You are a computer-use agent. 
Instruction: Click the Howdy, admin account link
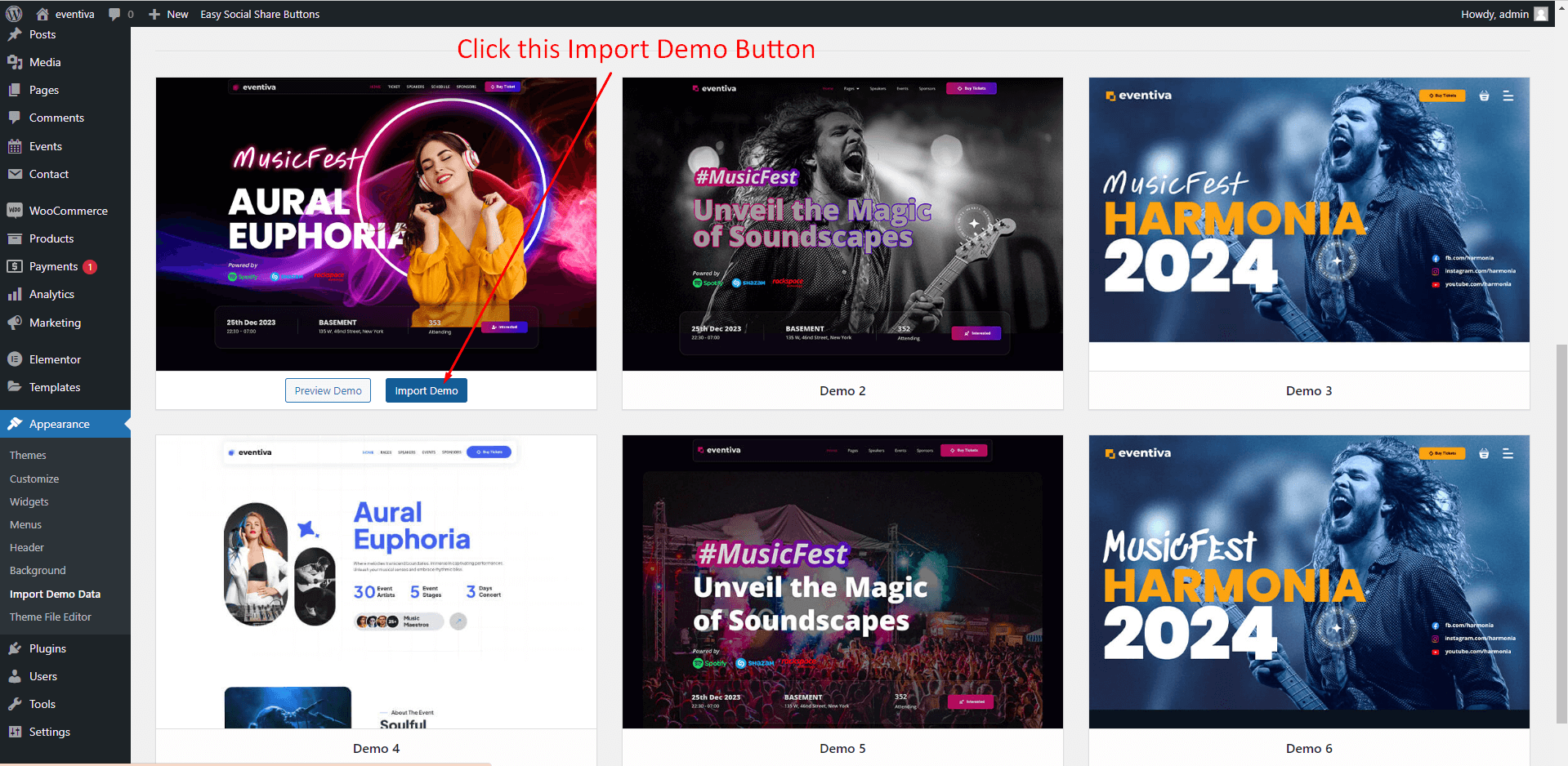click(1503, 14)
